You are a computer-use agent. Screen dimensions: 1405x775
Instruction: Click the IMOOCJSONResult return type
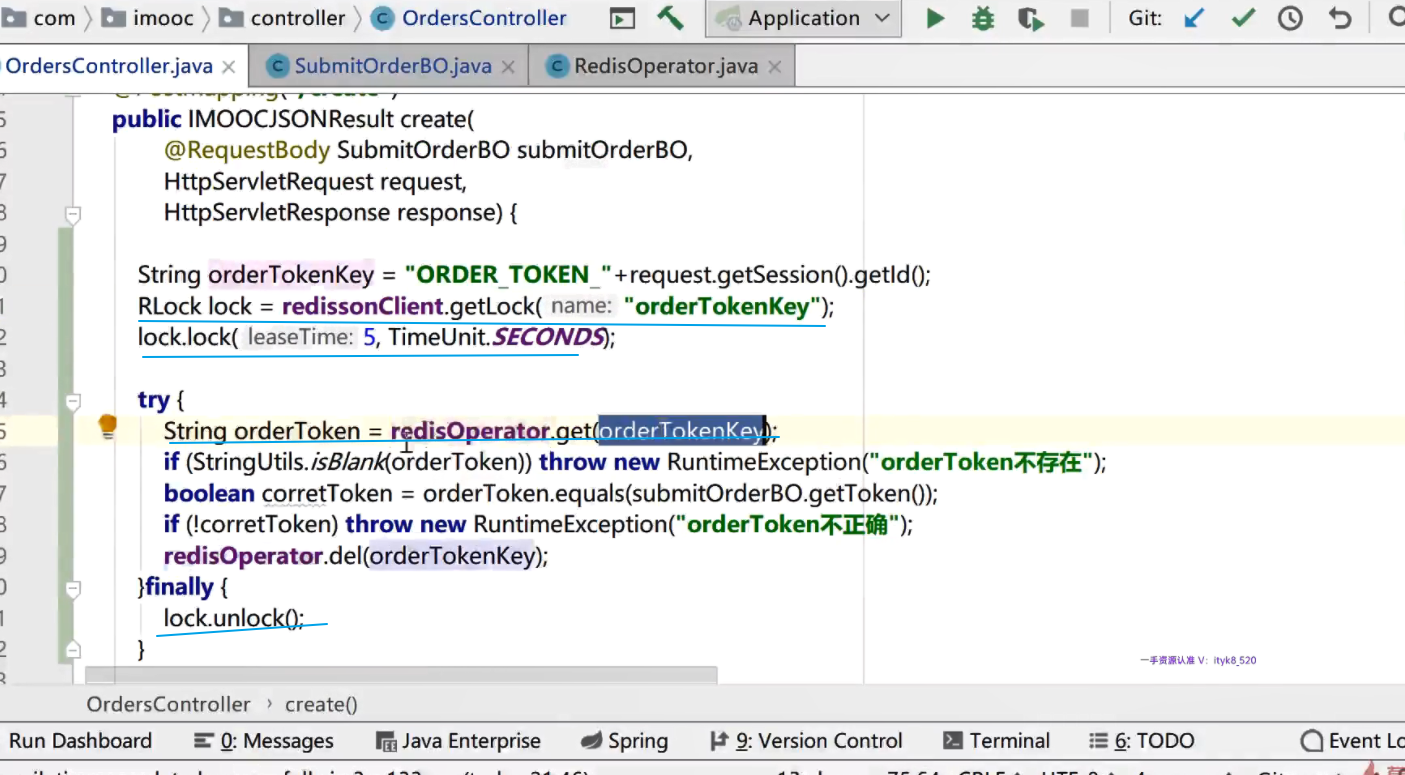291,120
